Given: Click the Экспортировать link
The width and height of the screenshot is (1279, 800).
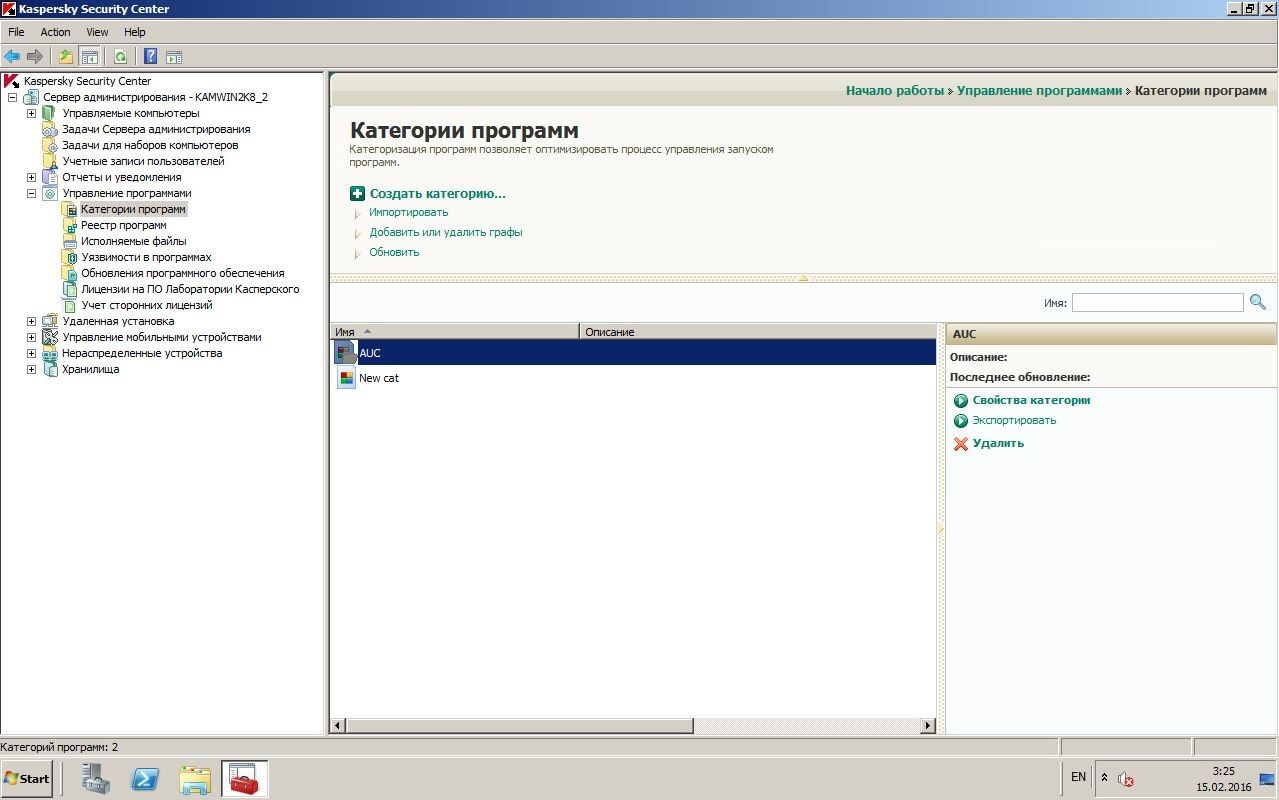Looking at the screenshot, I should click(1014, 420).
